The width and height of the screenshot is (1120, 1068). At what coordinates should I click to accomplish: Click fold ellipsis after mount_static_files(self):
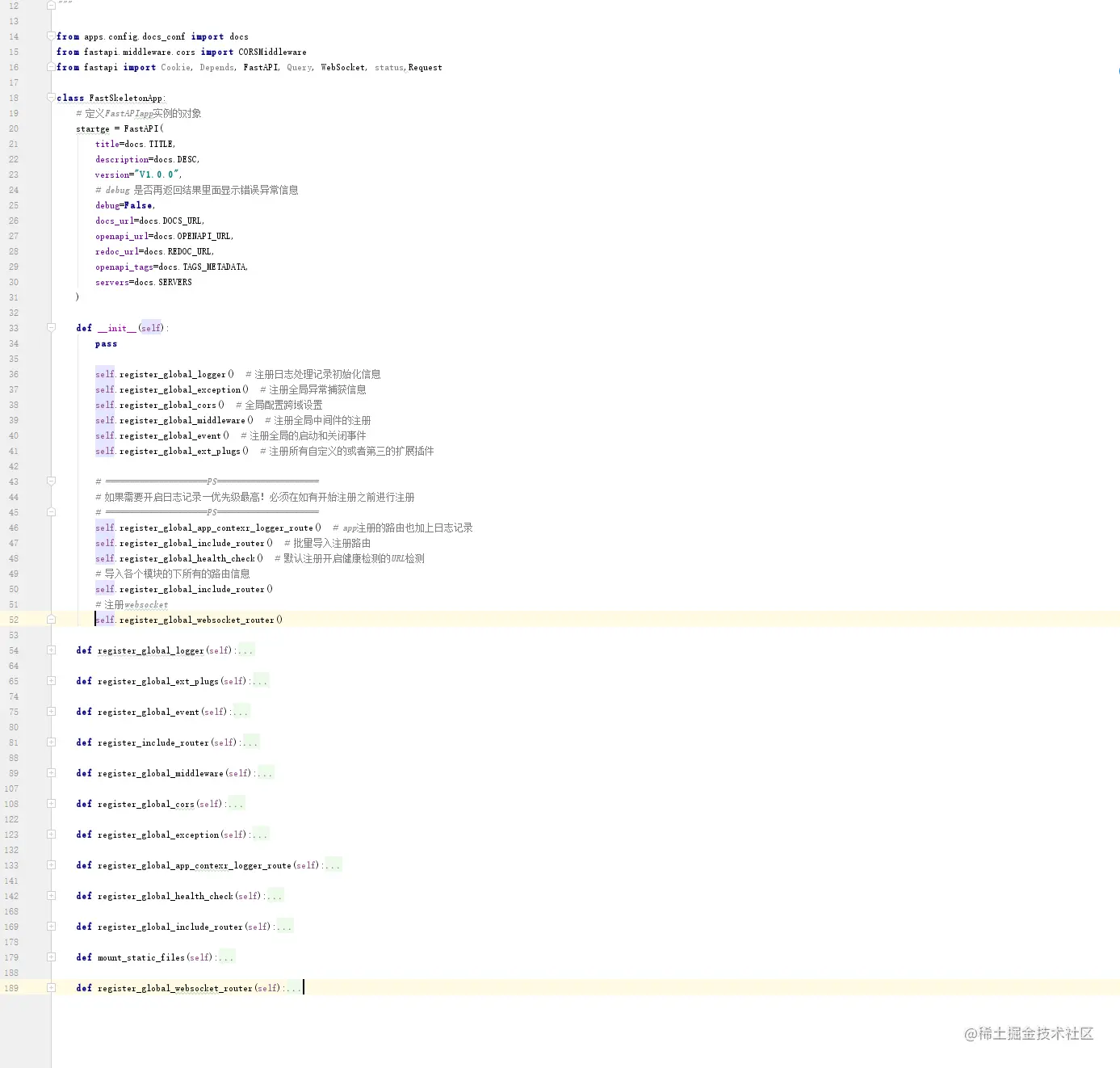pos(227,957)
